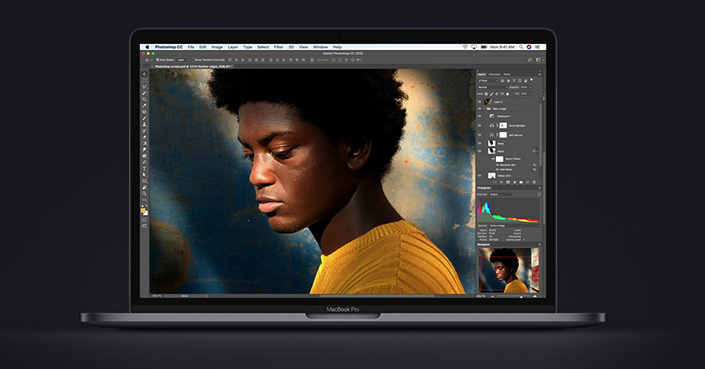The width and height of the screenshot is (705, 369).
Task: Switch to the Channels tab
Action: pos(495,74)
